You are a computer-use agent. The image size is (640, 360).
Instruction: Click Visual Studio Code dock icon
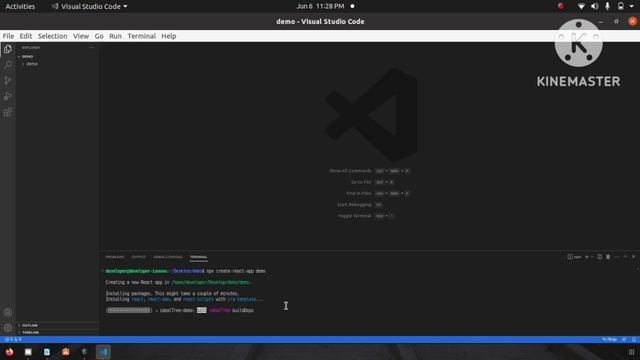tap(103, 352)
